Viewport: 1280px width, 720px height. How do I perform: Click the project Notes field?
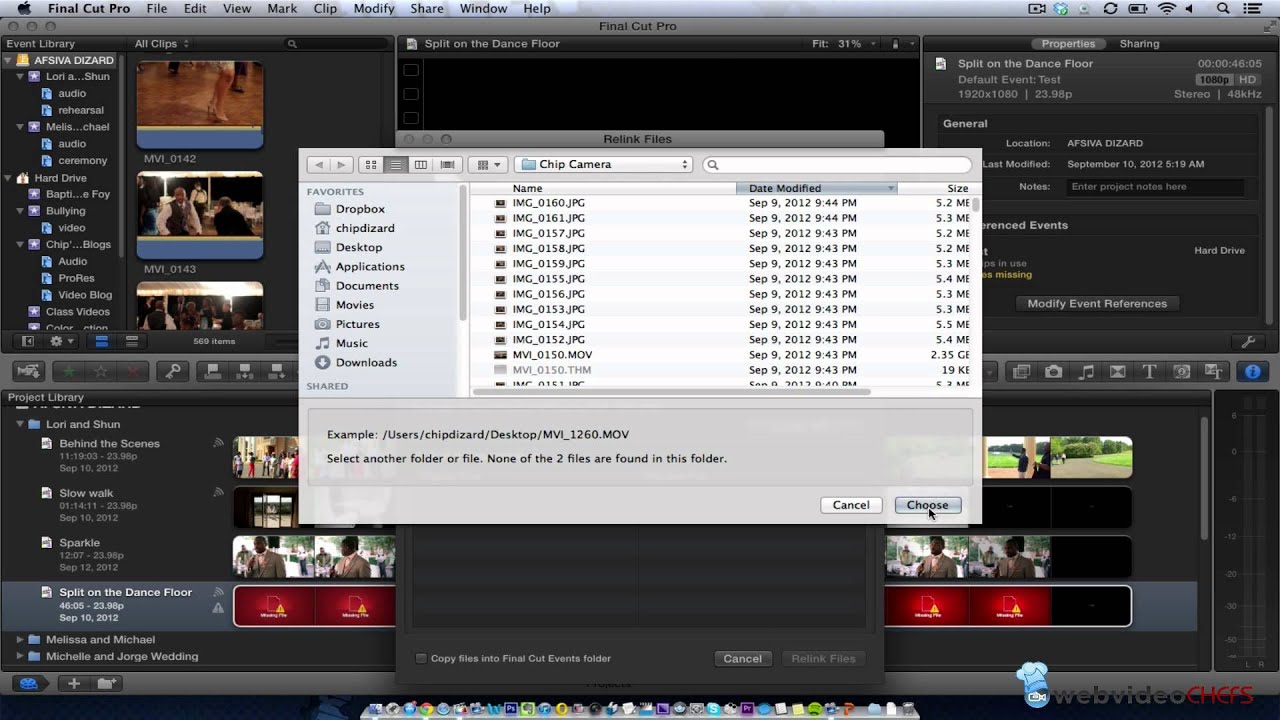[1155, 187]
